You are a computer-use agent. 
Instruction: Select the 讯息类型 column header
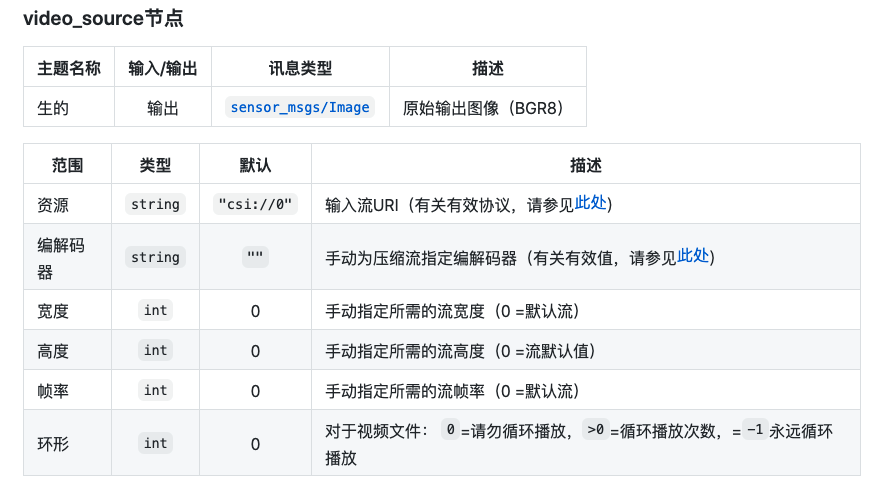pos(300,68)
